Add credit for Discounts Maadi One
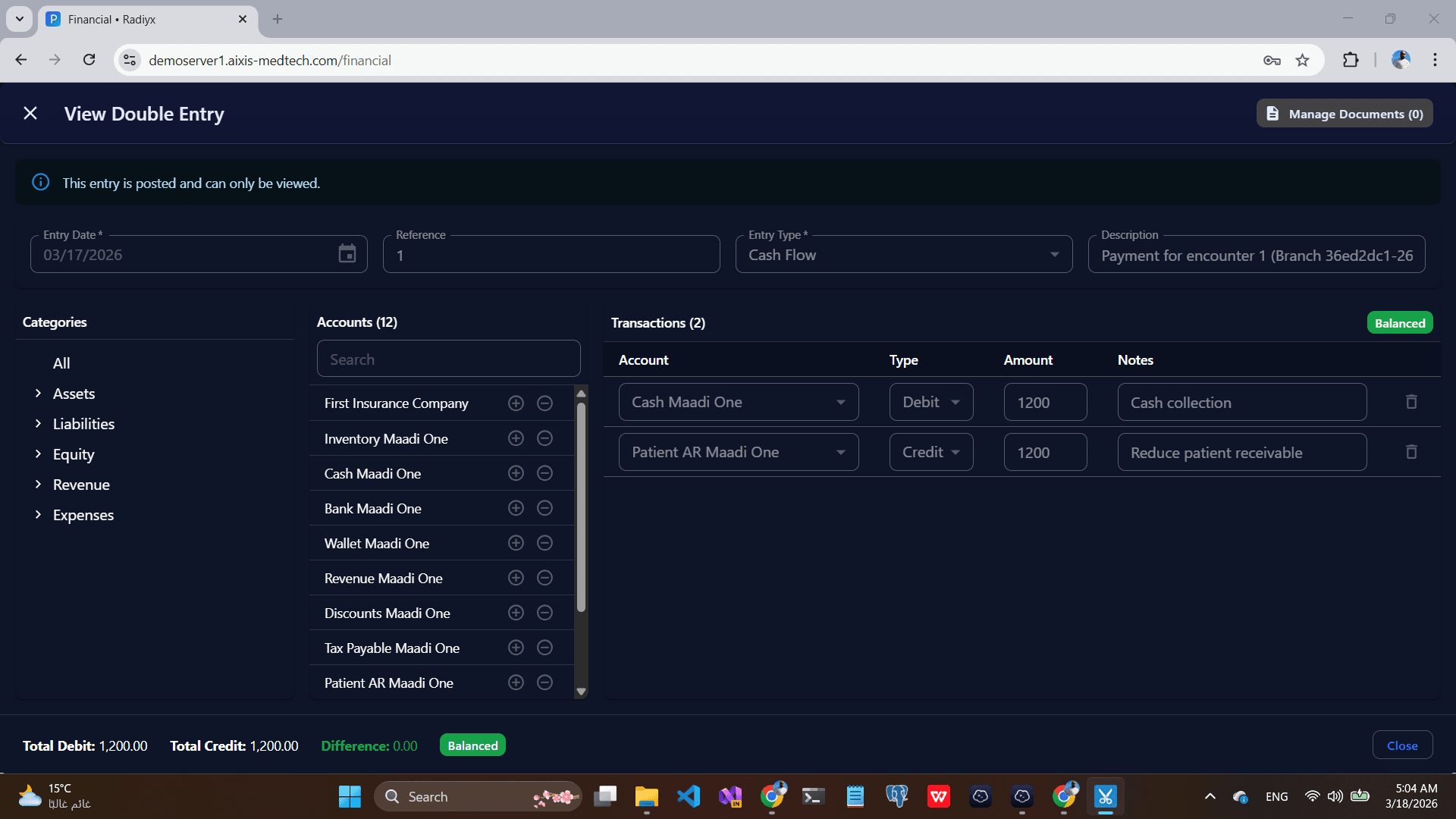The image size is (1456, 819). click(544, 613)
